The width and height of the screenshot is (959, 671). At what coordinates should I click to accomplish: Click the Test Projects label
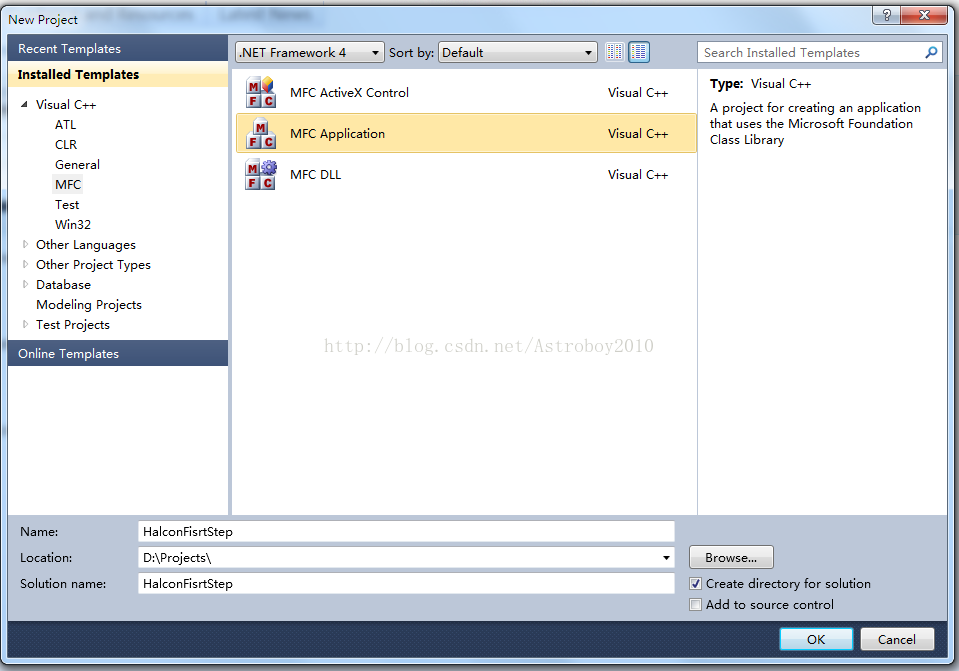(x=73, y=325)
